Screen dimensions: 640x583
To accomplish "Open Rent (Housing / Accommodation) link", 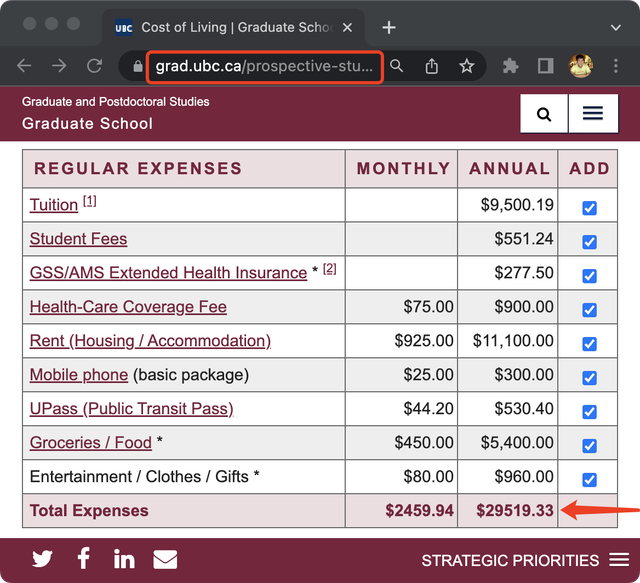I will tap(150, 341).
